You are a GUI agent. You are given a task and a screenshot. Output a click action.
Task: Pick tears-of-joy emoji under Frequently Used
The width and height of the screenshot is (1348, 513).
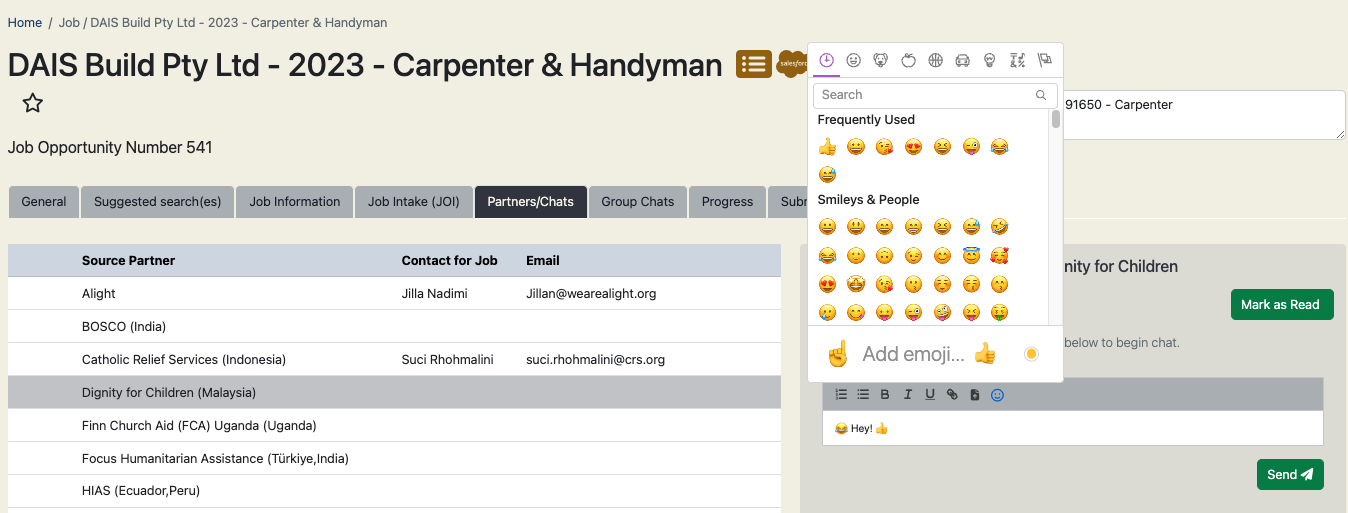[x=999, y=147]
